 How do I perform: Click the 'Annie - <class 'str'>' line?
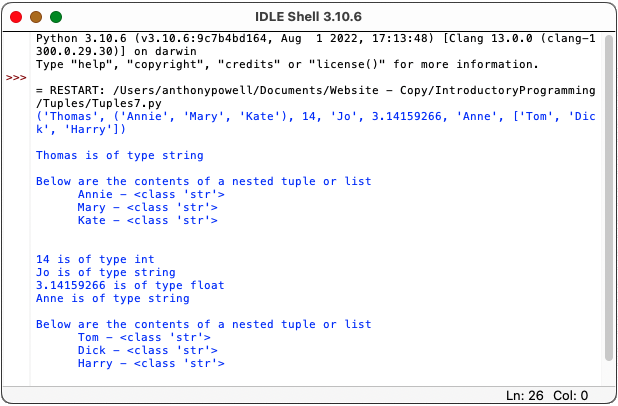click(151, 194)
